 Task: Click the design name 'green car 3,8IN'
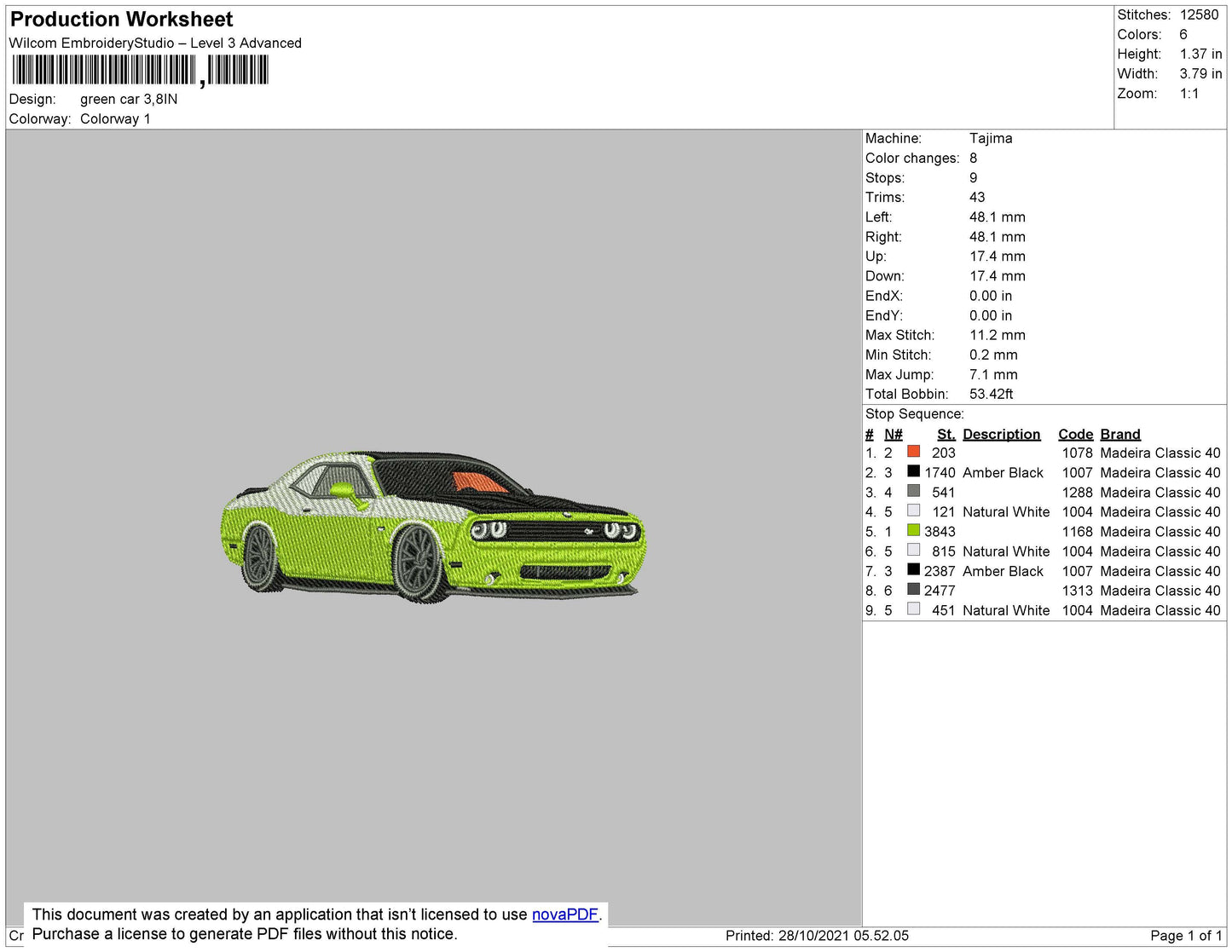[129, 100]
